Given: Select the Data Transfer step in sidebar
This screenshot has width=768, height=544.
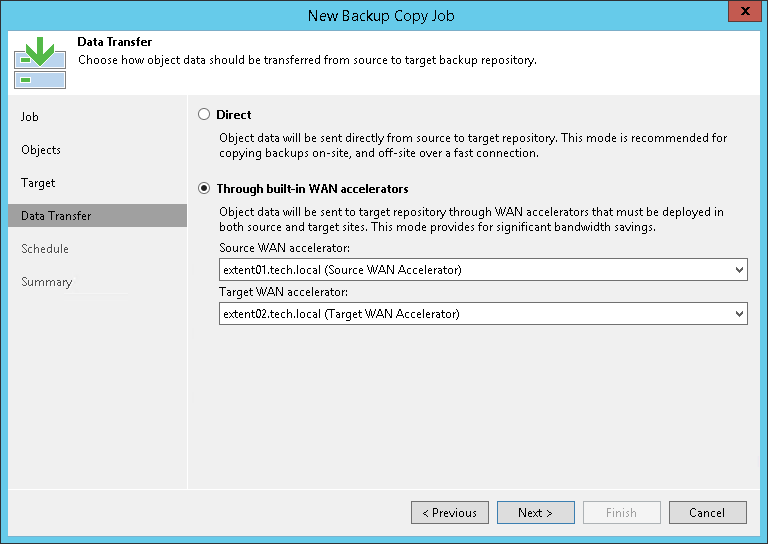Looking at the screenshot, I should click(56, 216).
